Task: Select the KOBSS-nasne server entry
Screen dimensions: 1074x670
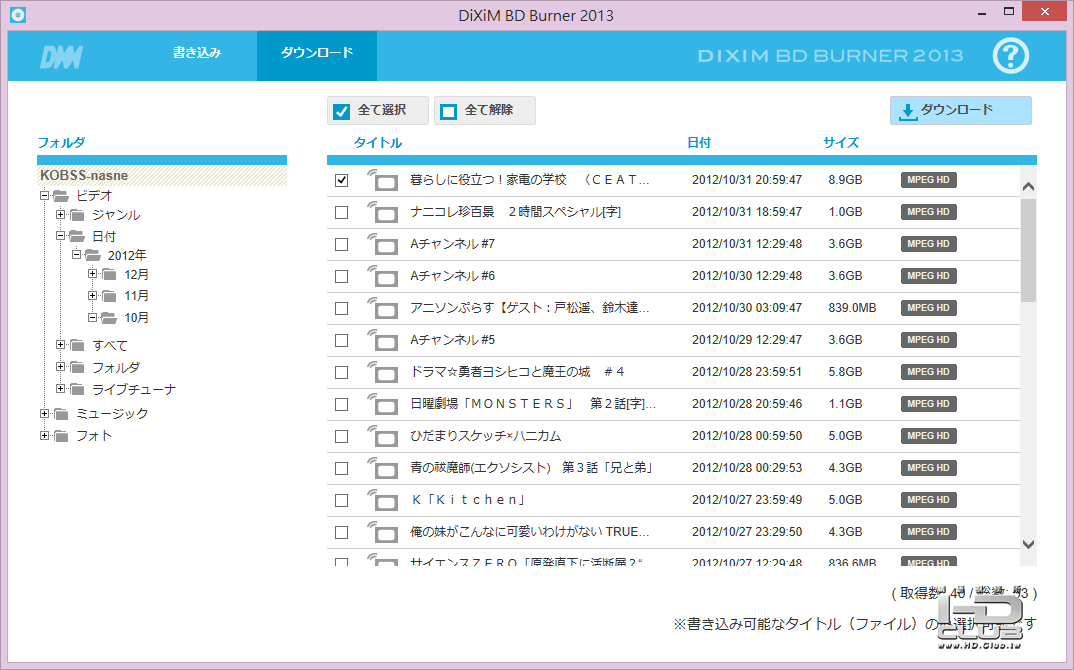Action: point(162,175)
